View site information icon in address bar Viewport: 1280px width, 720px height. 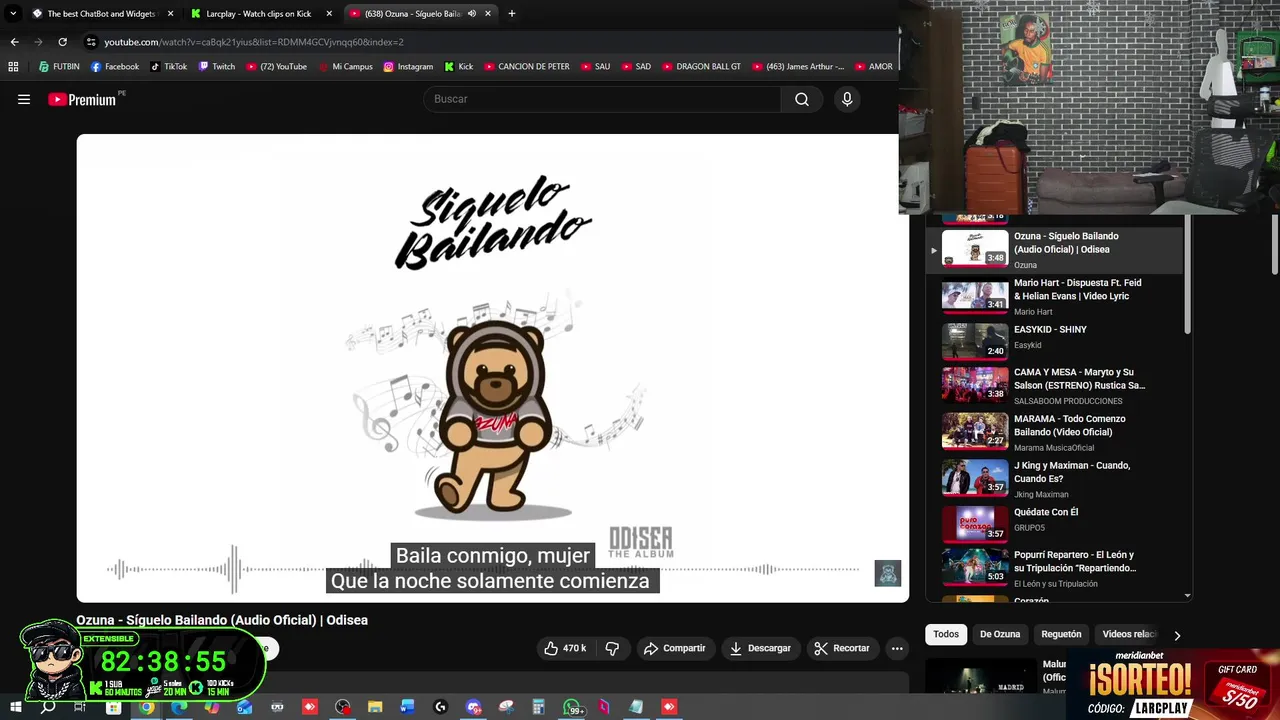91,42
